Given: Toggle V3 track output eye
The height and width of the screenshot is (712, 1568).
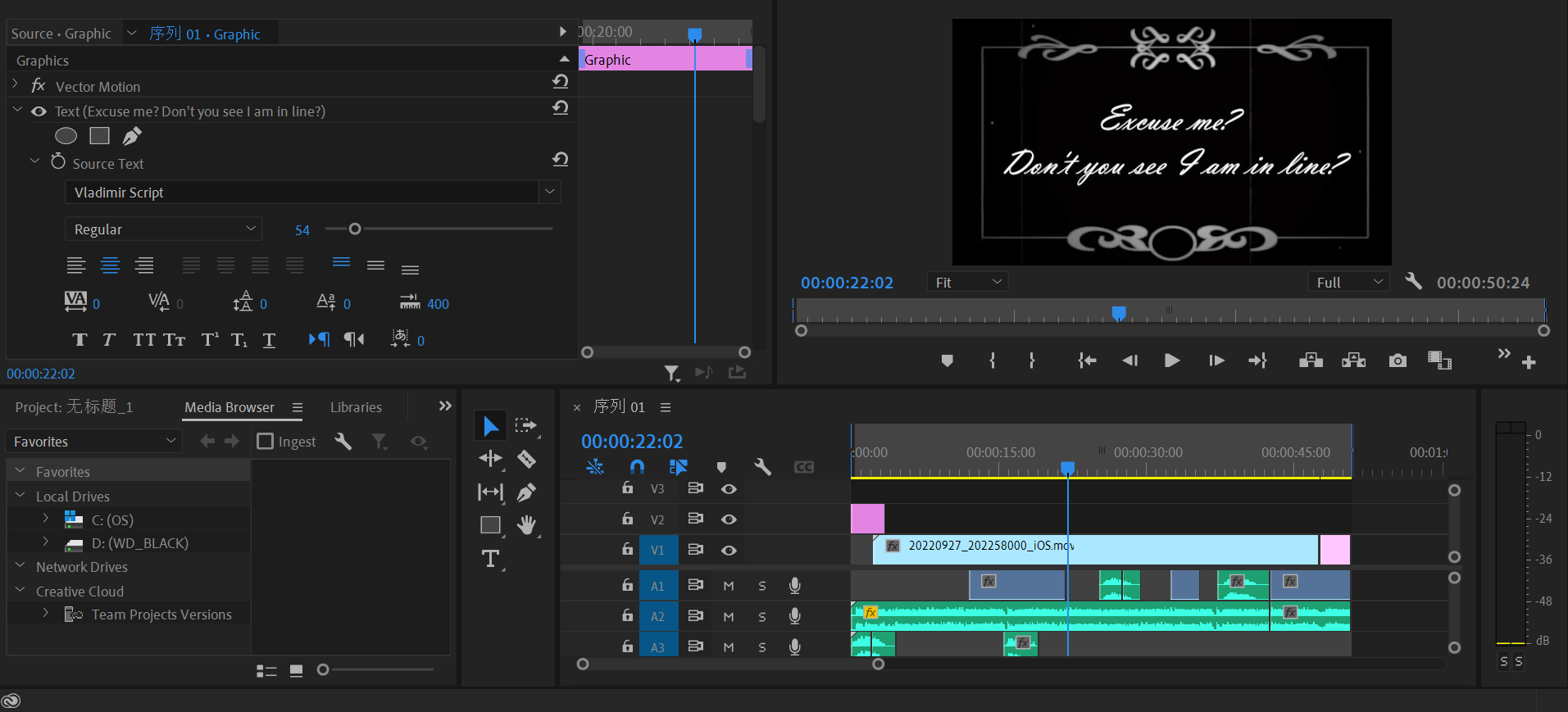Looking at the screenshot, I should pos(729,488).
